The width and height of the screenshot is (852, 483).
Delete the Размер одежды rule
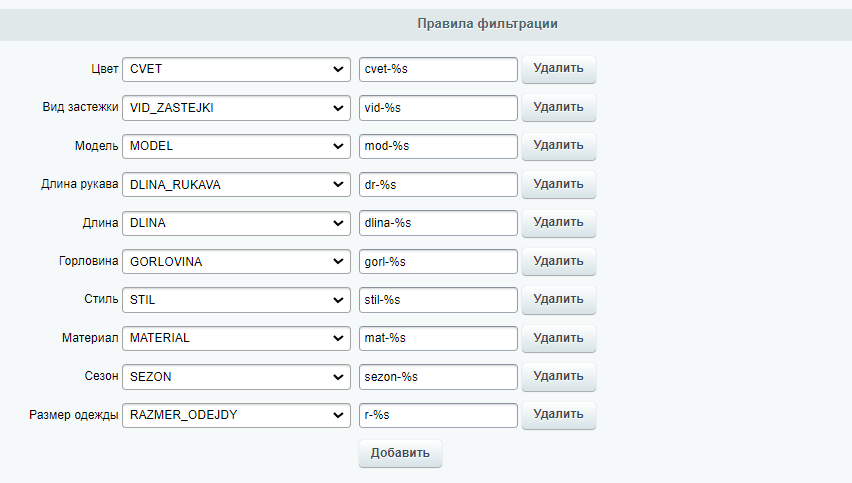[x=558, y=415]
